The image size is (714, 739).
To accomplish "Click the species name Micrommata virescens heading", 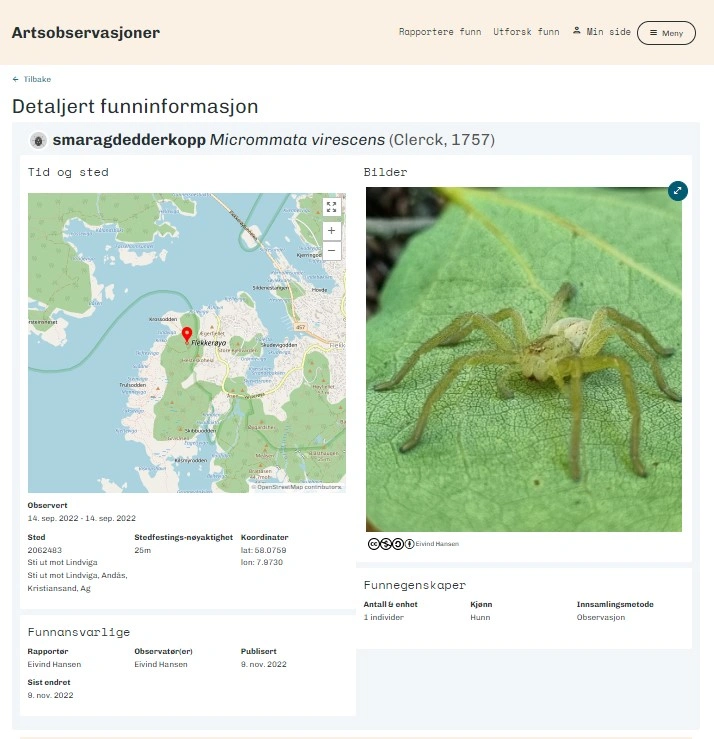I will pos(297,140).
